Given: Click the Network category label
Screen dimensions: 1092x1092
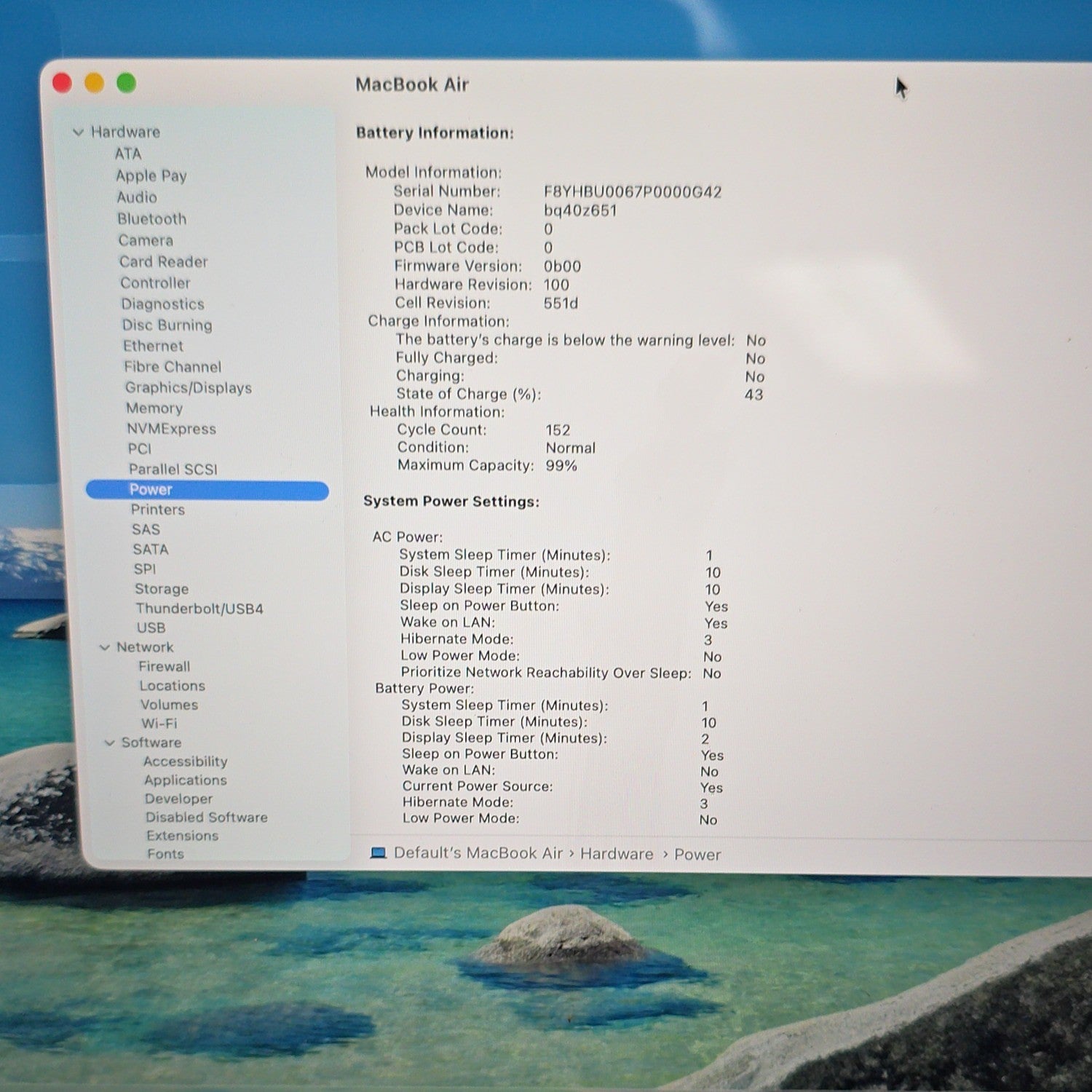Looking at the screenshot, I should (x=145, y=647).
